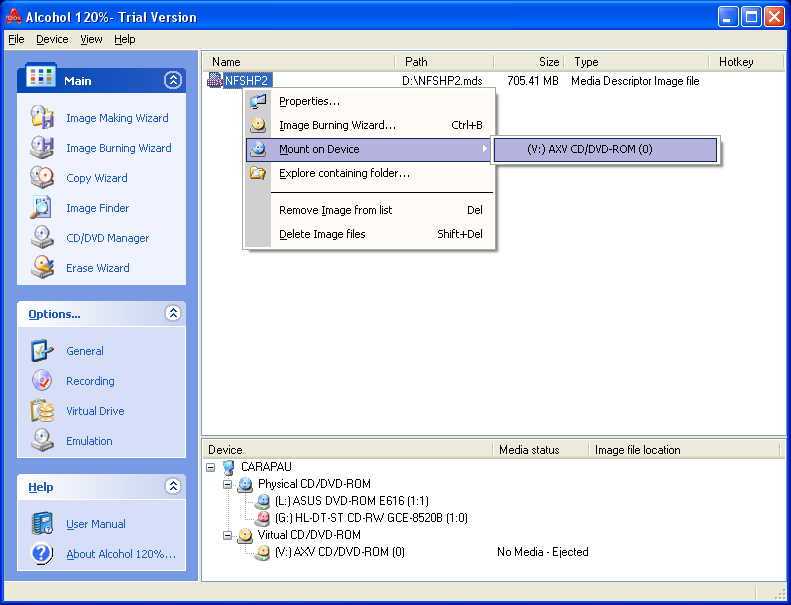Select Remove Image from list
Image resolution: width=791 pixels, height=605 pixels.
(x=369, y=210)
